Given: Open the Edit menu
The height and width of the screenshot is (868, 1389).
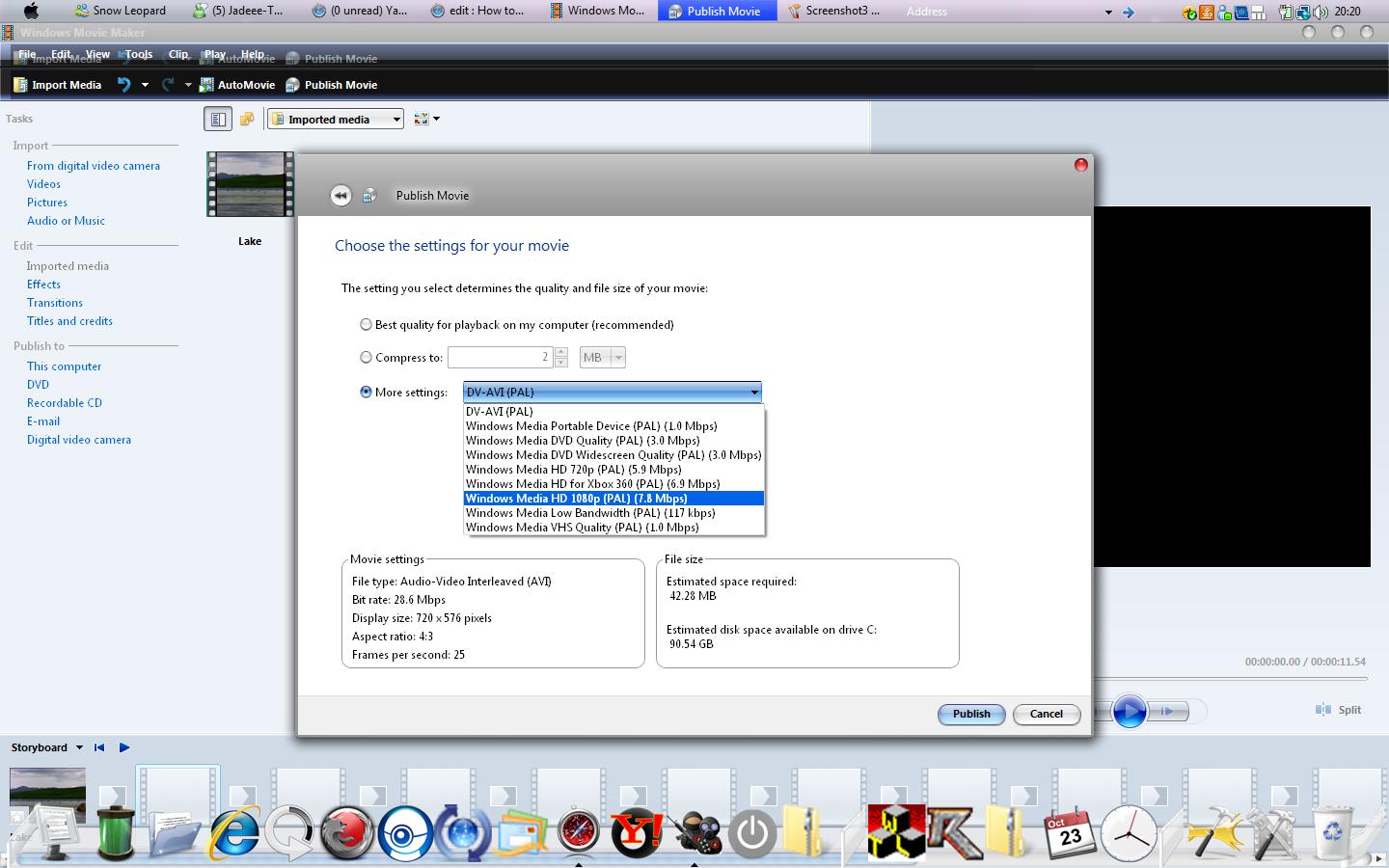Looking at the screenshot, I should tap(61, 54).
